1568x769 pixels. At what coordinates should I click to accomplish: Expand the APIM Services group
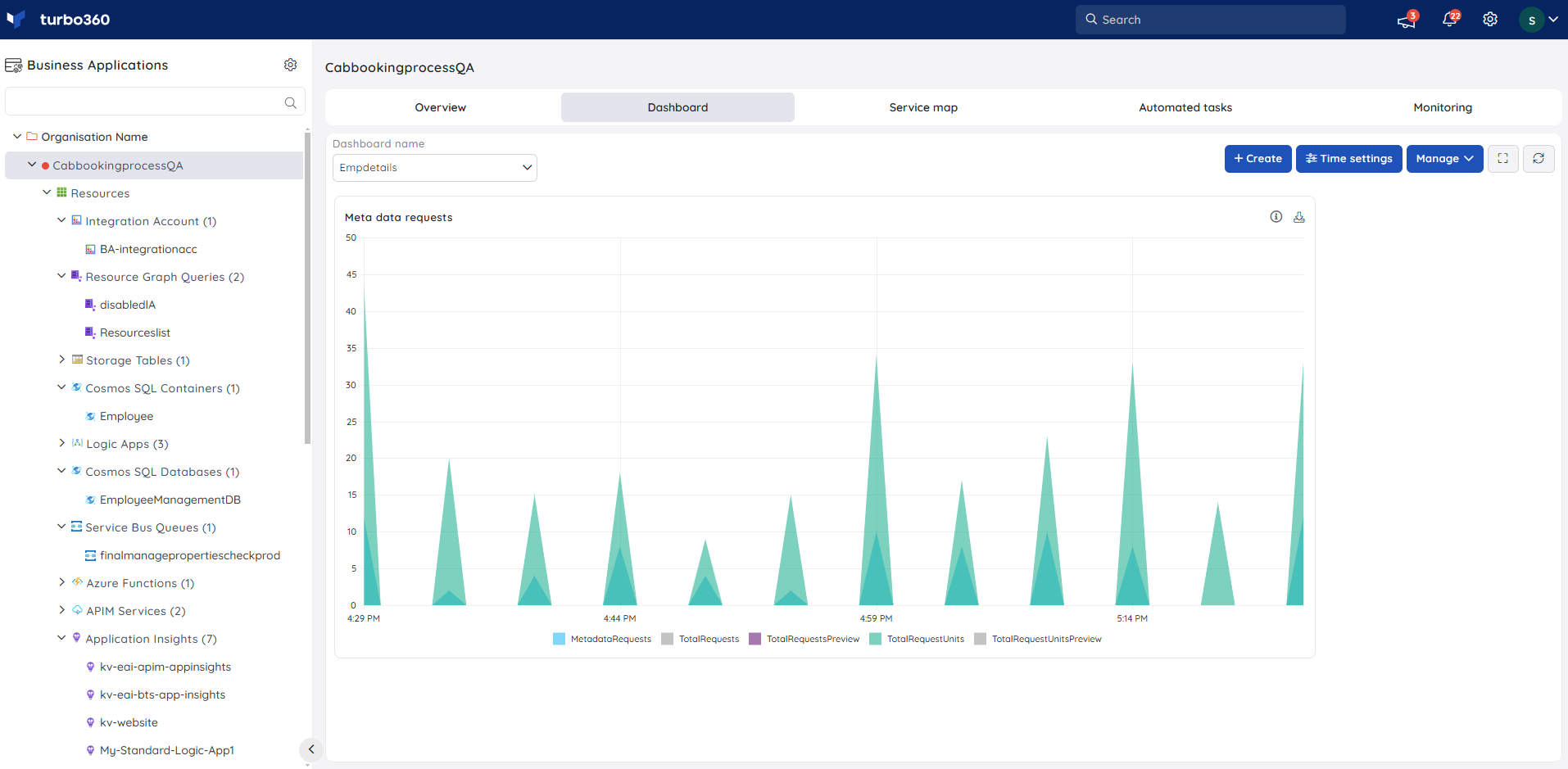click(61, 610)
